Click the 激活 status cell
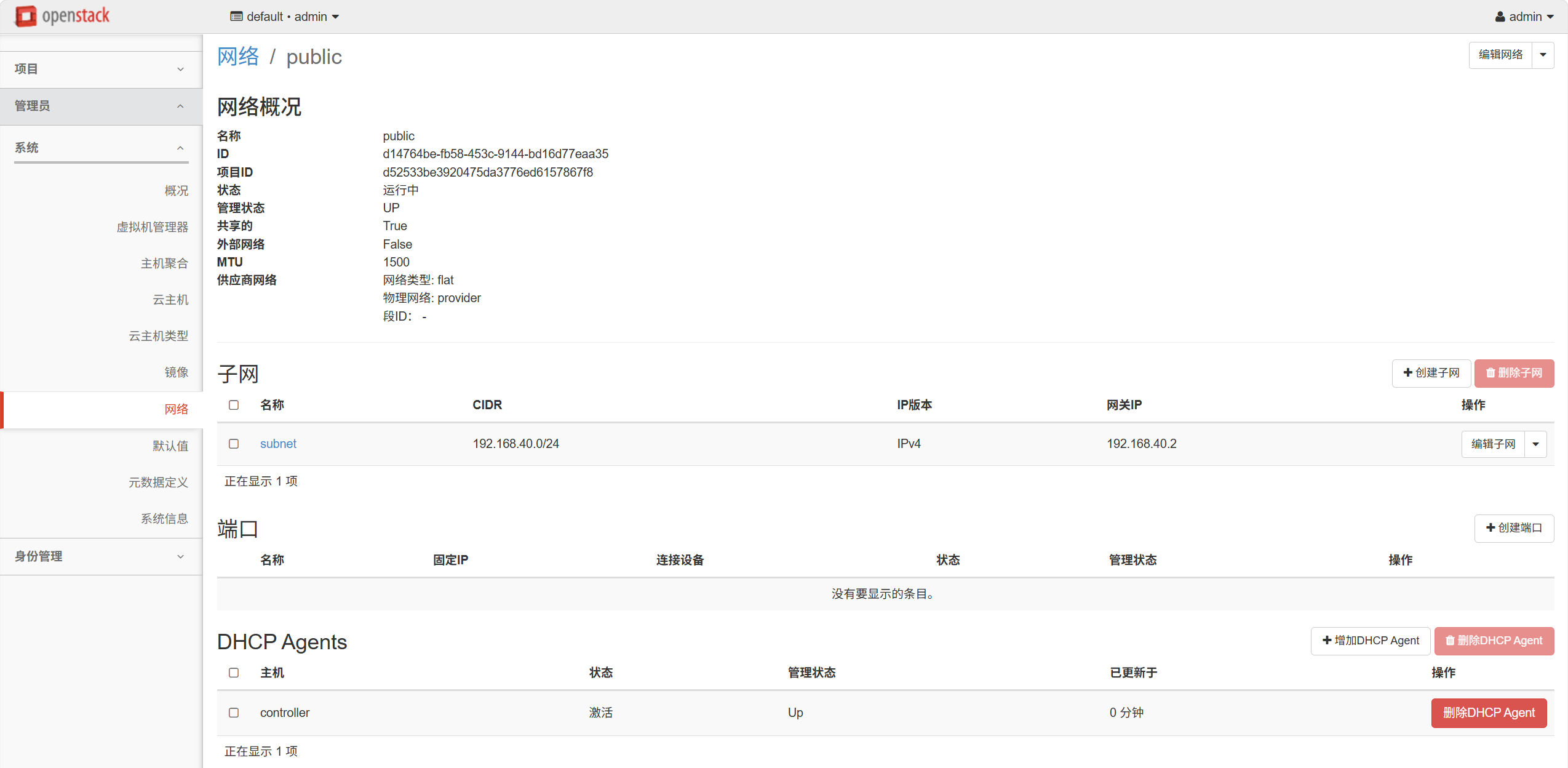 601,713
